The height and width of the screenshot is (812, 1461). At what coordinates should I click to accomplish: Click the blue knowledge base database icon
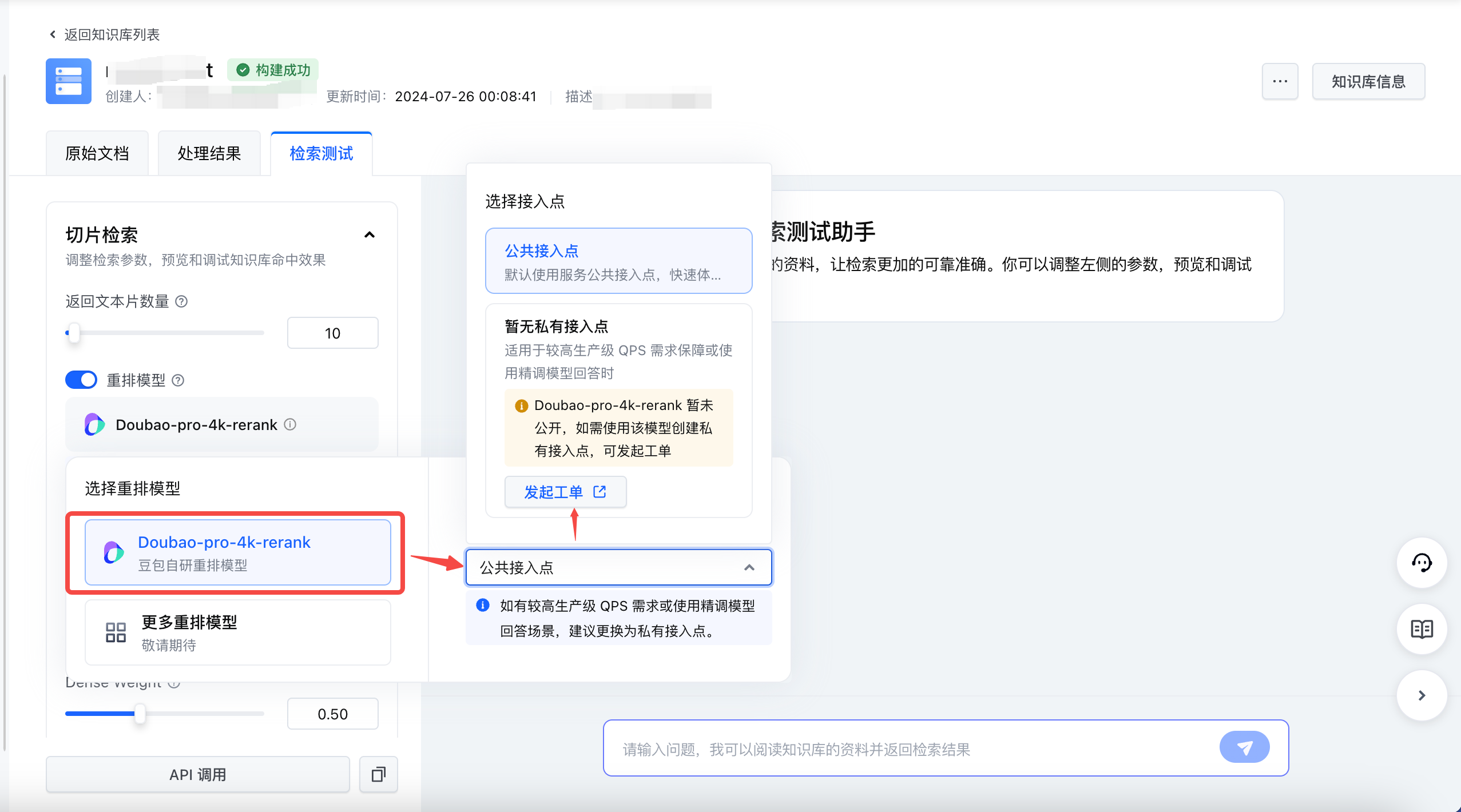[69, 81]
